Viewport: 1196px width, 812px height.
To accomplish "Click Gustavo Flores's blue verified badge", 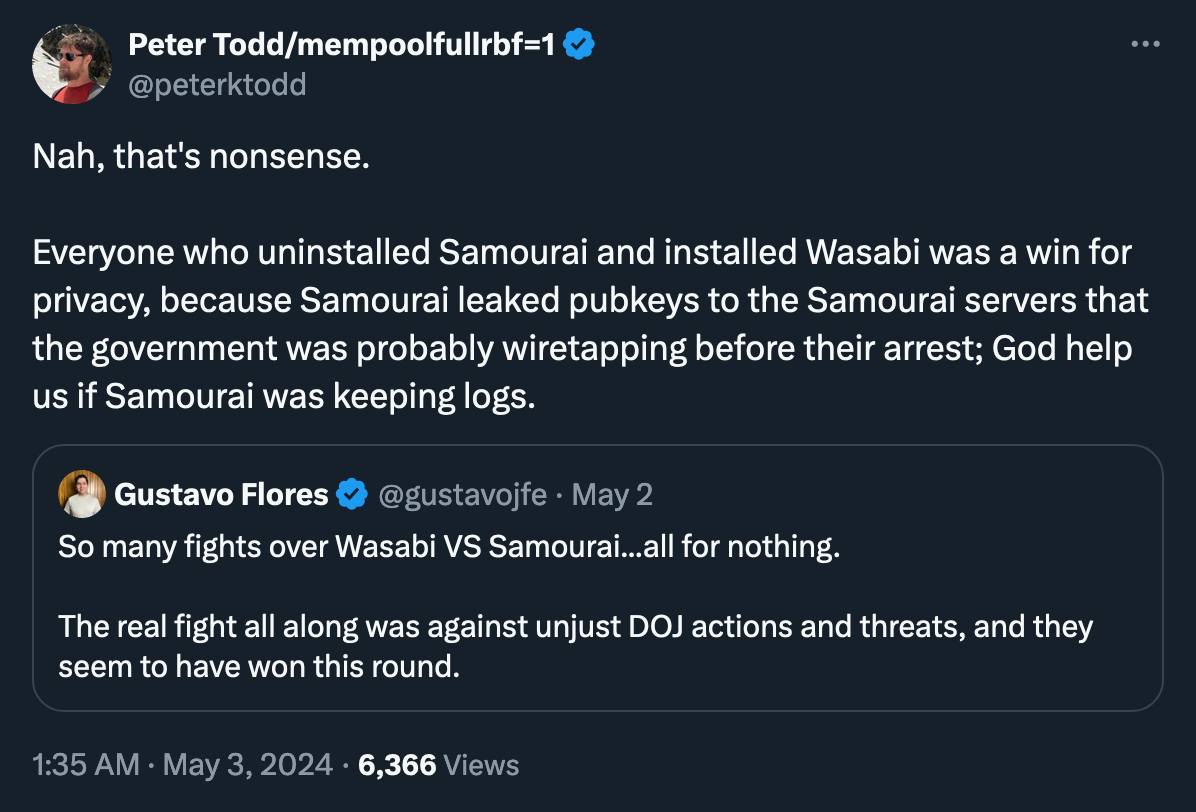I will pos(350,494).
